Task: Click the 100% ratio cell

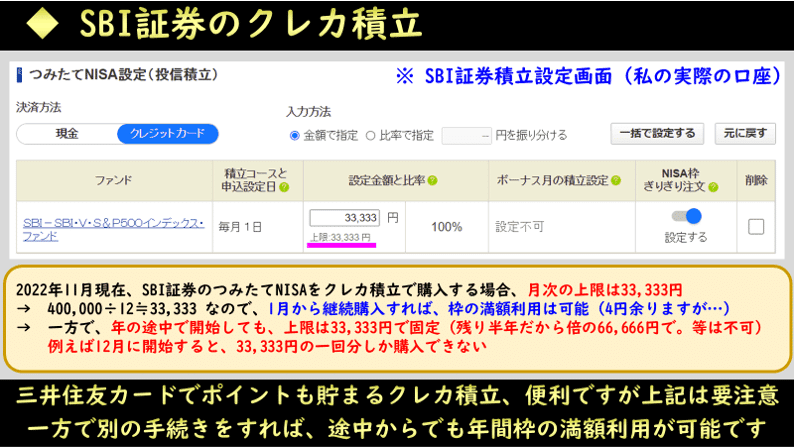Action: click(447, 227)
